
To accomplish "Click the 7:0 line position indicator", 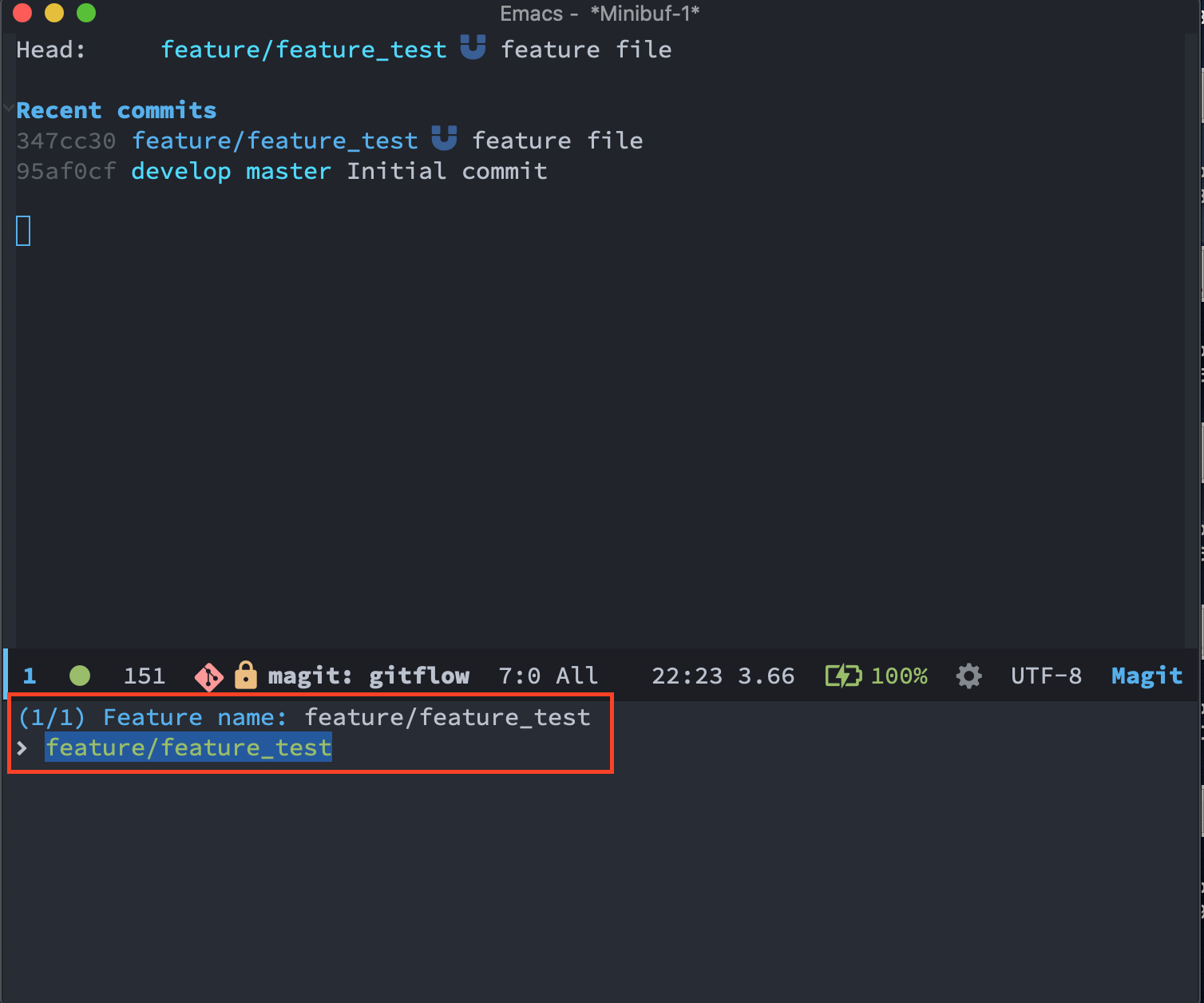I will 519,676.
